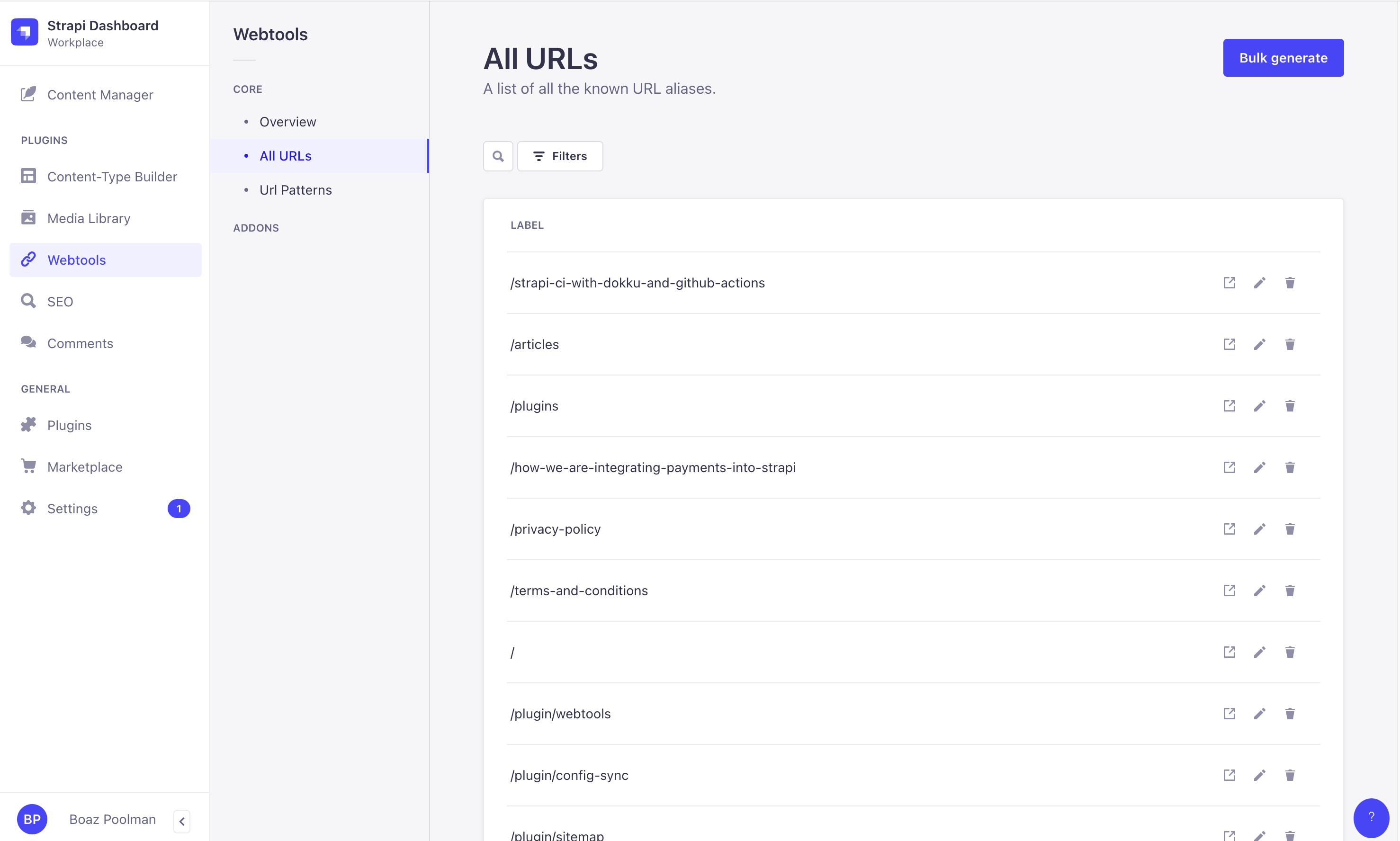Open the Marketplace
Image resolution: width=1400 pixels, height=841 pixels.
click(106, 467)
